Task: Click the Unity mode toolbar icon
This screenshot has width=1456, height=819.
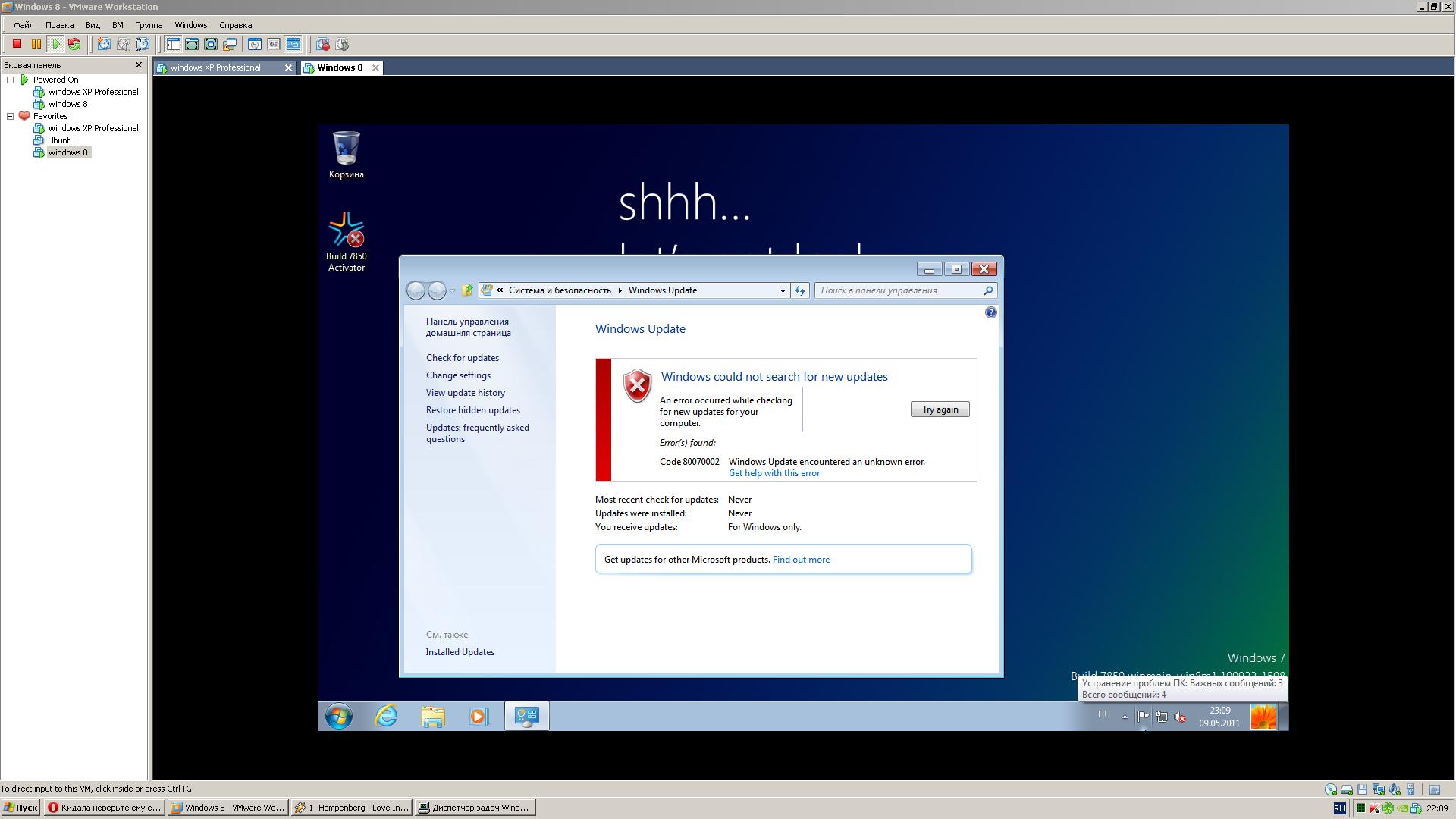Action: tap(230, 44)
